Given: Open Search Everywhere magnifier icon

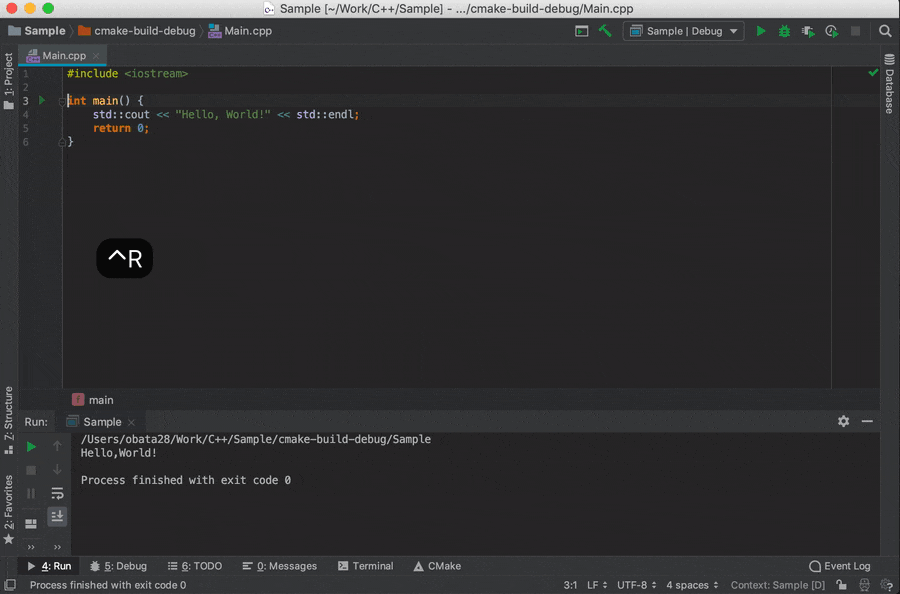Looking at the screenshot, I should (x=885, y=31).
